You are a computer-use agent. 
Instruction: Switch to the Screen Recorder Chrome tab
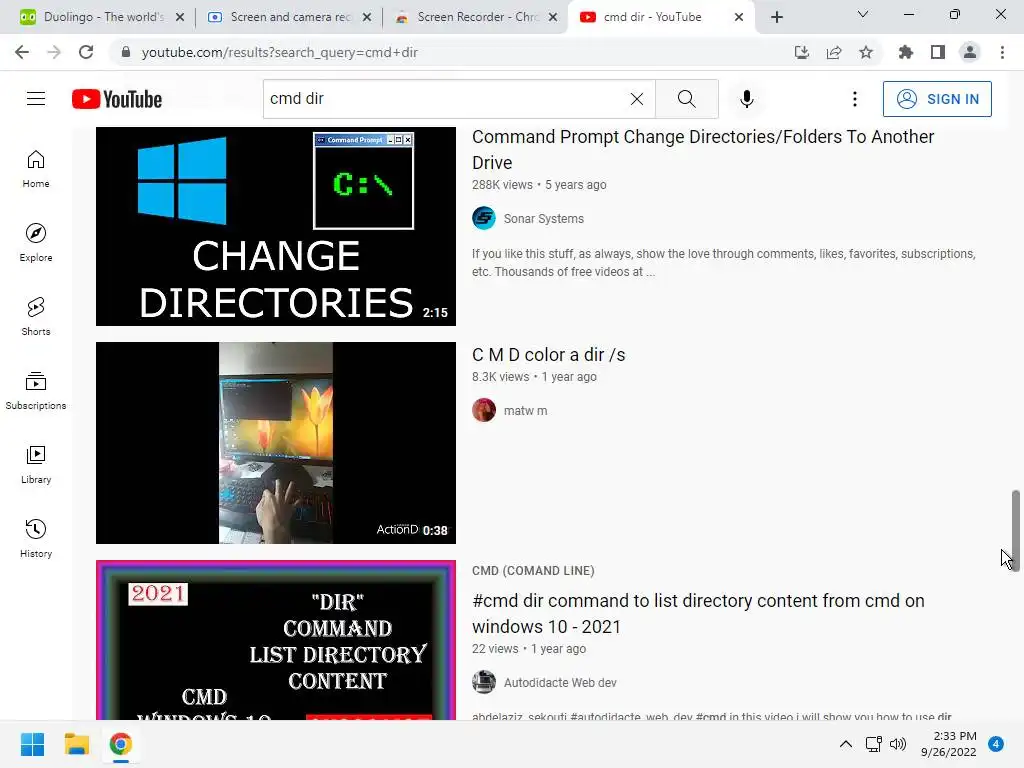(x=476, y=17)
